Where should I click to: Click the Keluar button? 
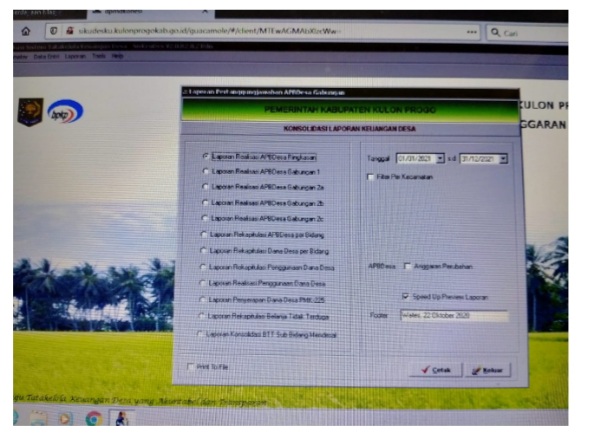[x=488, y=370]
